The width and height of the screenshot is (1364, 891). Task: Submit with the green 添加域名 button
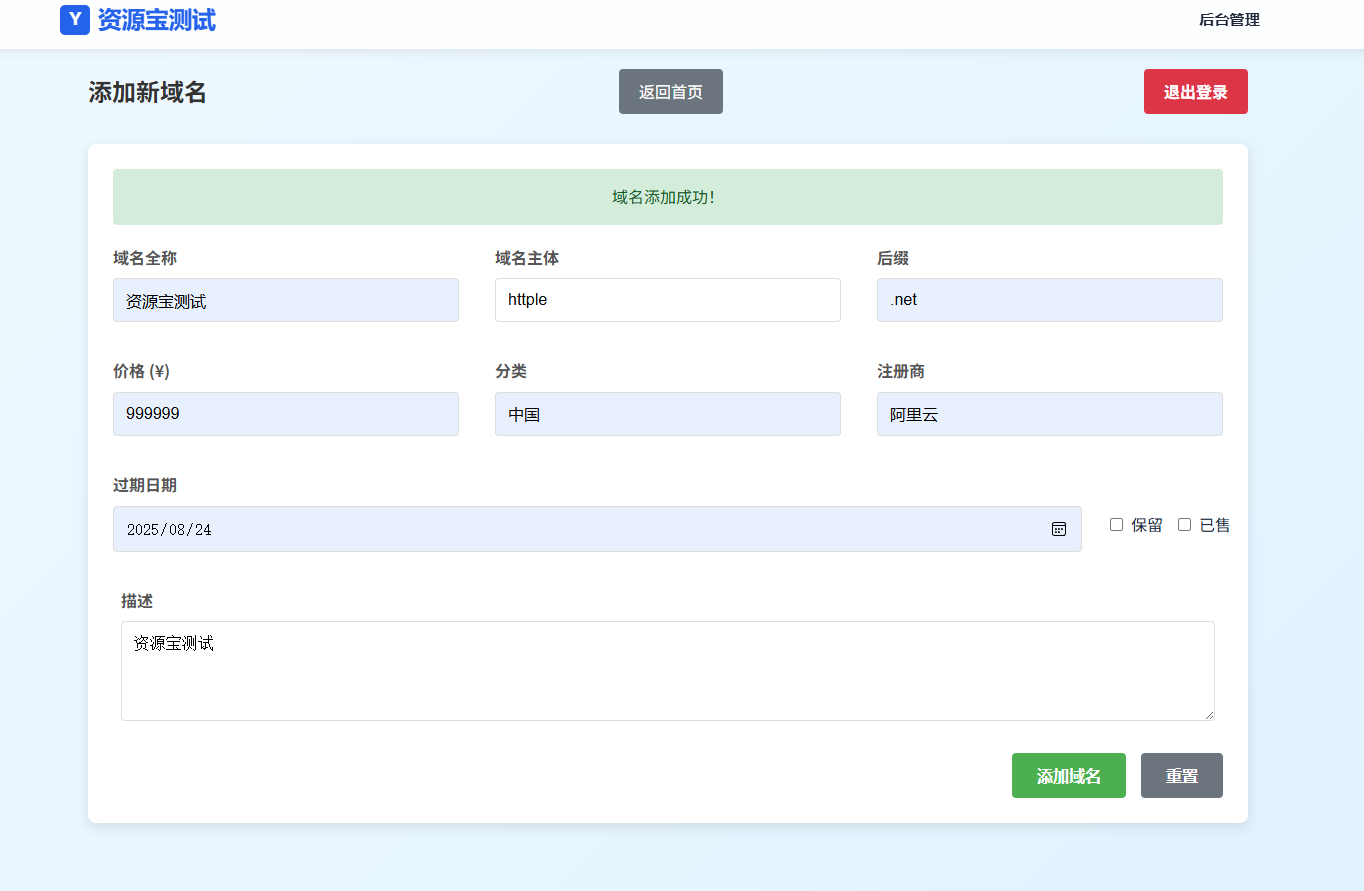click(x=1068, y=776)
